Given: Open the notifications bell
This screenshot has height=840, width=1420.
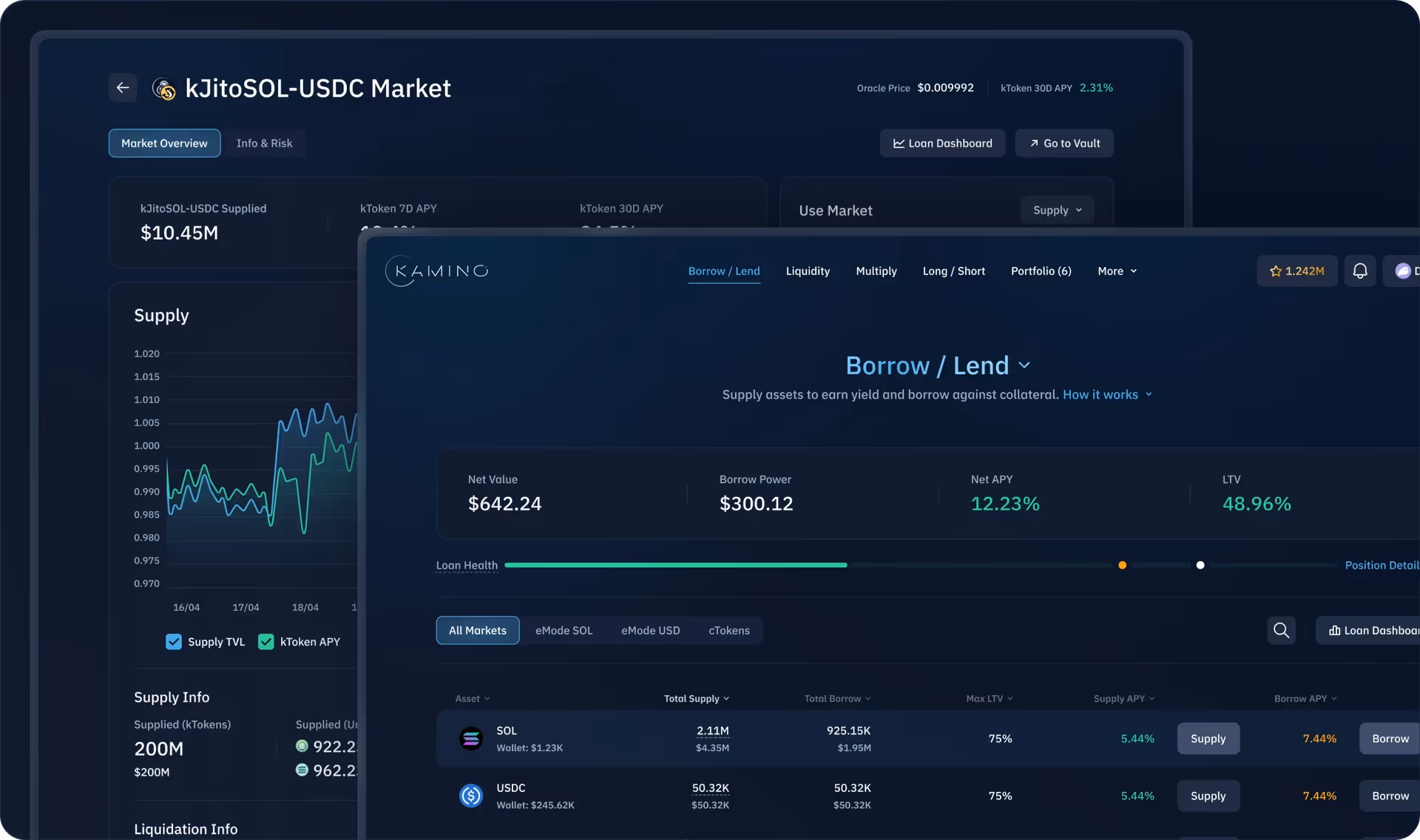Looking at the screenshot, I should [x=1359, y=271].
